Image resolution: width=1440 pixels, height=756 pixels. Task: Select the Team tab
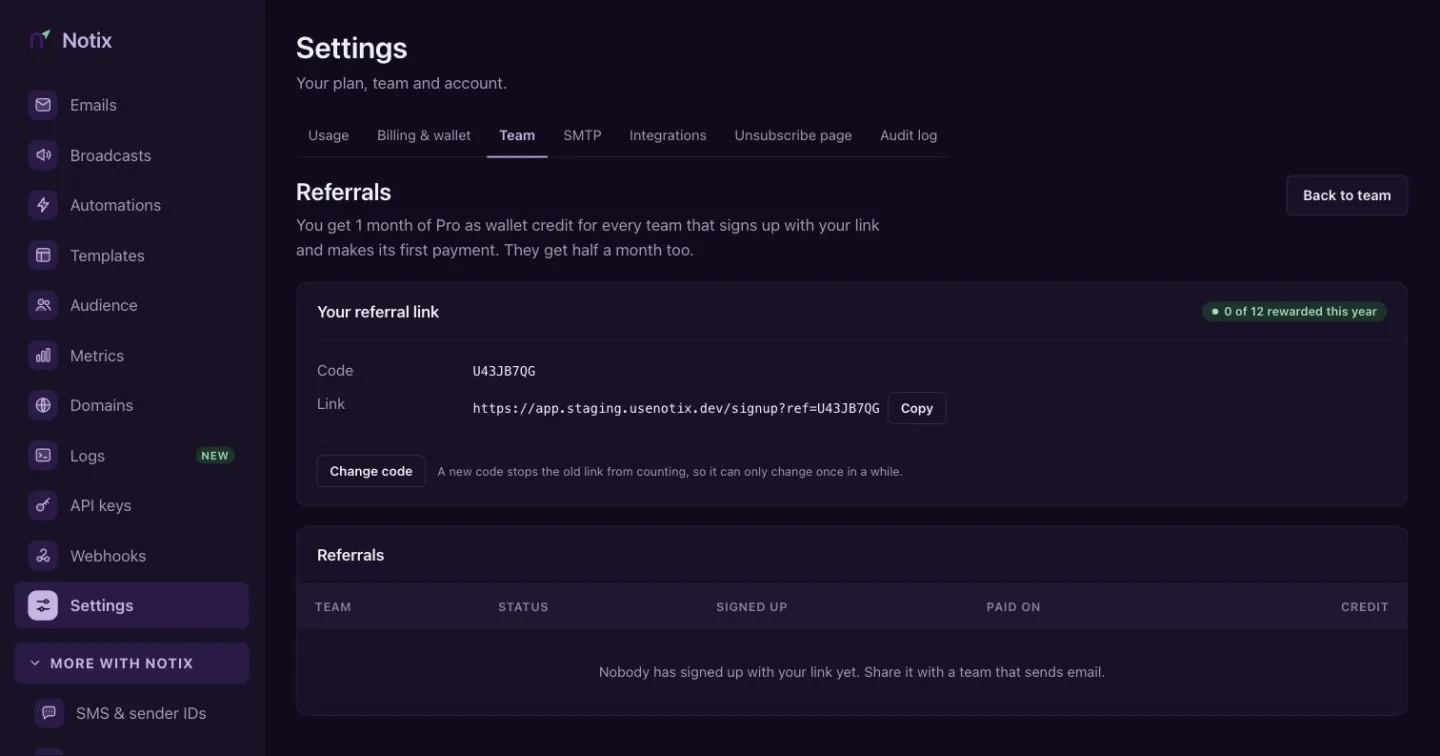tap(517, 135)
